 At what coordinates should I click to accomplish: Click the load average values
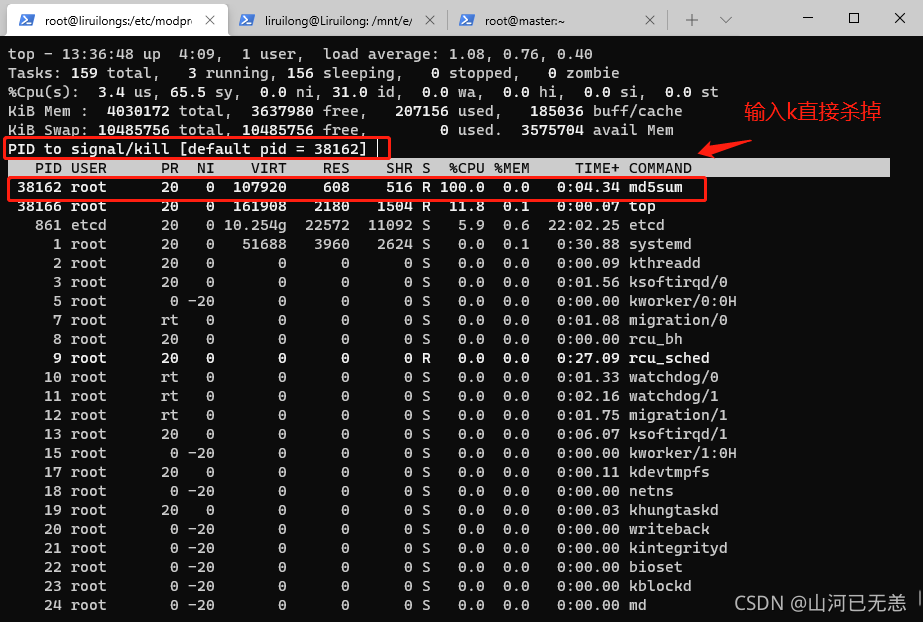click(520, 54)
